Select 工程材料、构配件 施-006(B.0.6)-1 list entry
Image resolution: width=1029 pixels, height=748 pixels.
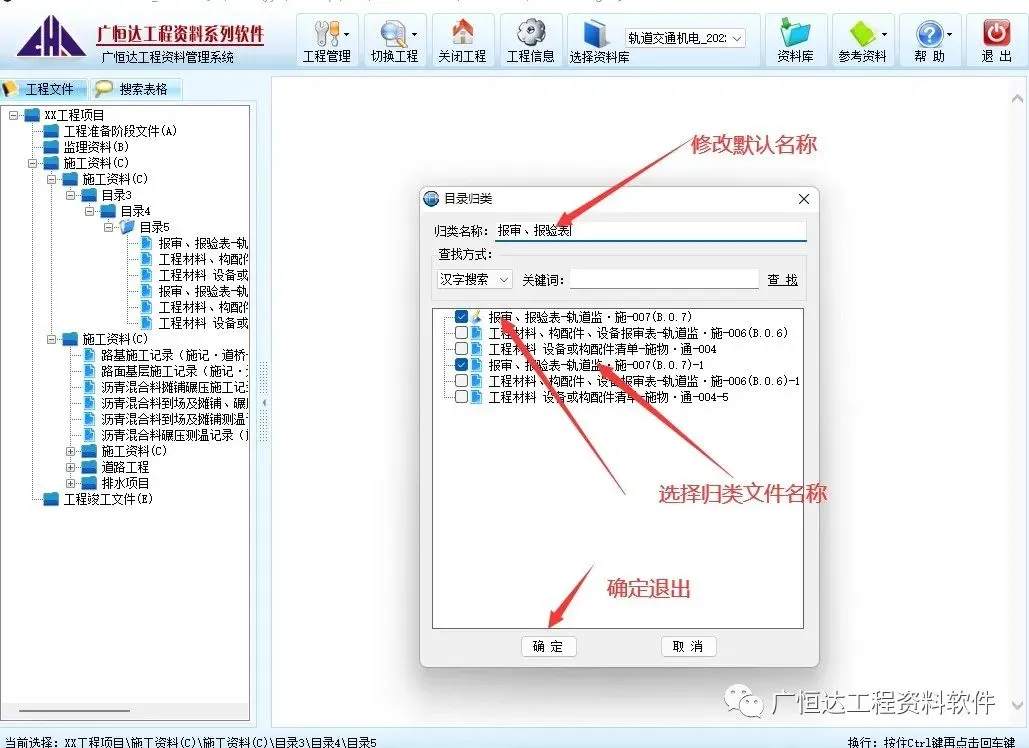(644, 381)
